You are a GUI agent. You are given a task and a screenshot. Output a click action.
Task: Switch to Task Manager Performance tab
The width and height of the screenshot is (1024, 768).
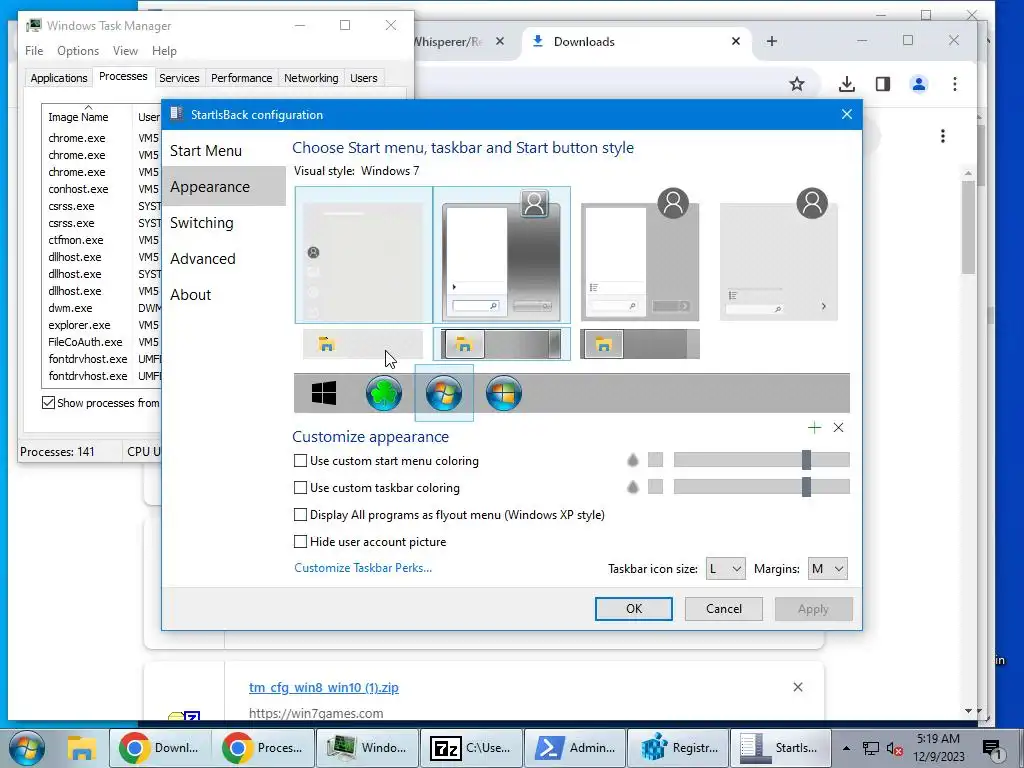point(242,78)
